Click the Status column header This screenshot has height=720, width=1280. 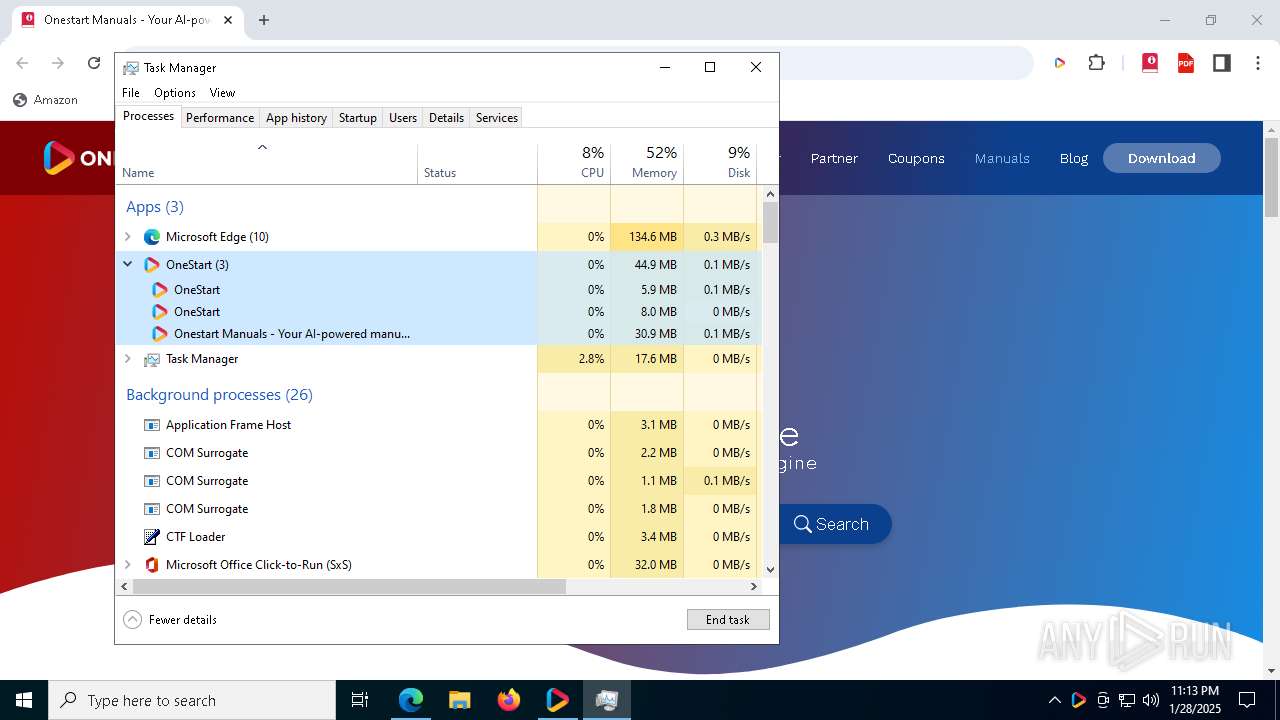click(477, 162)
